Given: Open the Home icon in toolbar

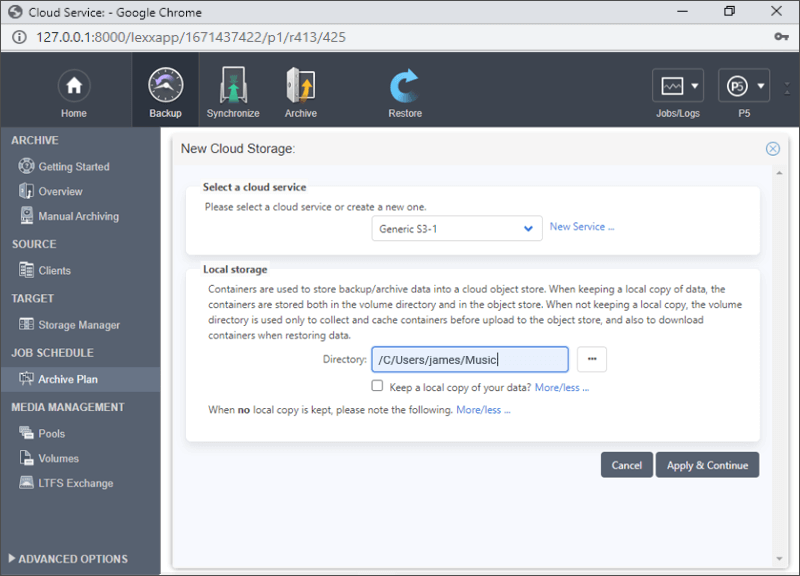Looking at the screenshot, I should [74, 85].
